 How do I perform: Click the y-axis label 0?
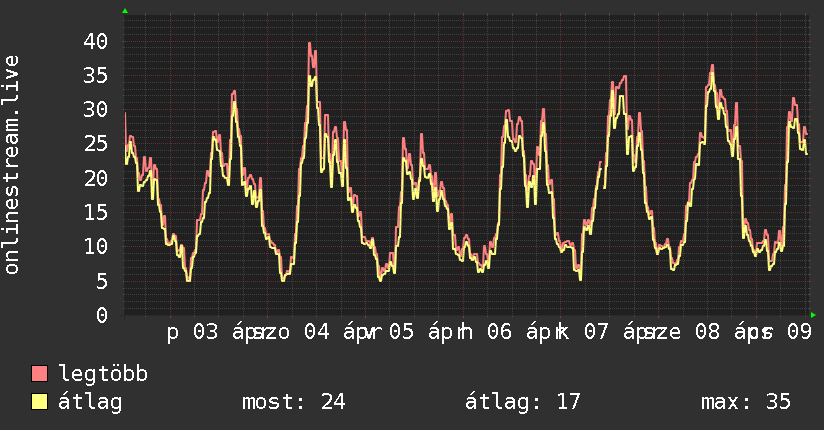(102, 315)
